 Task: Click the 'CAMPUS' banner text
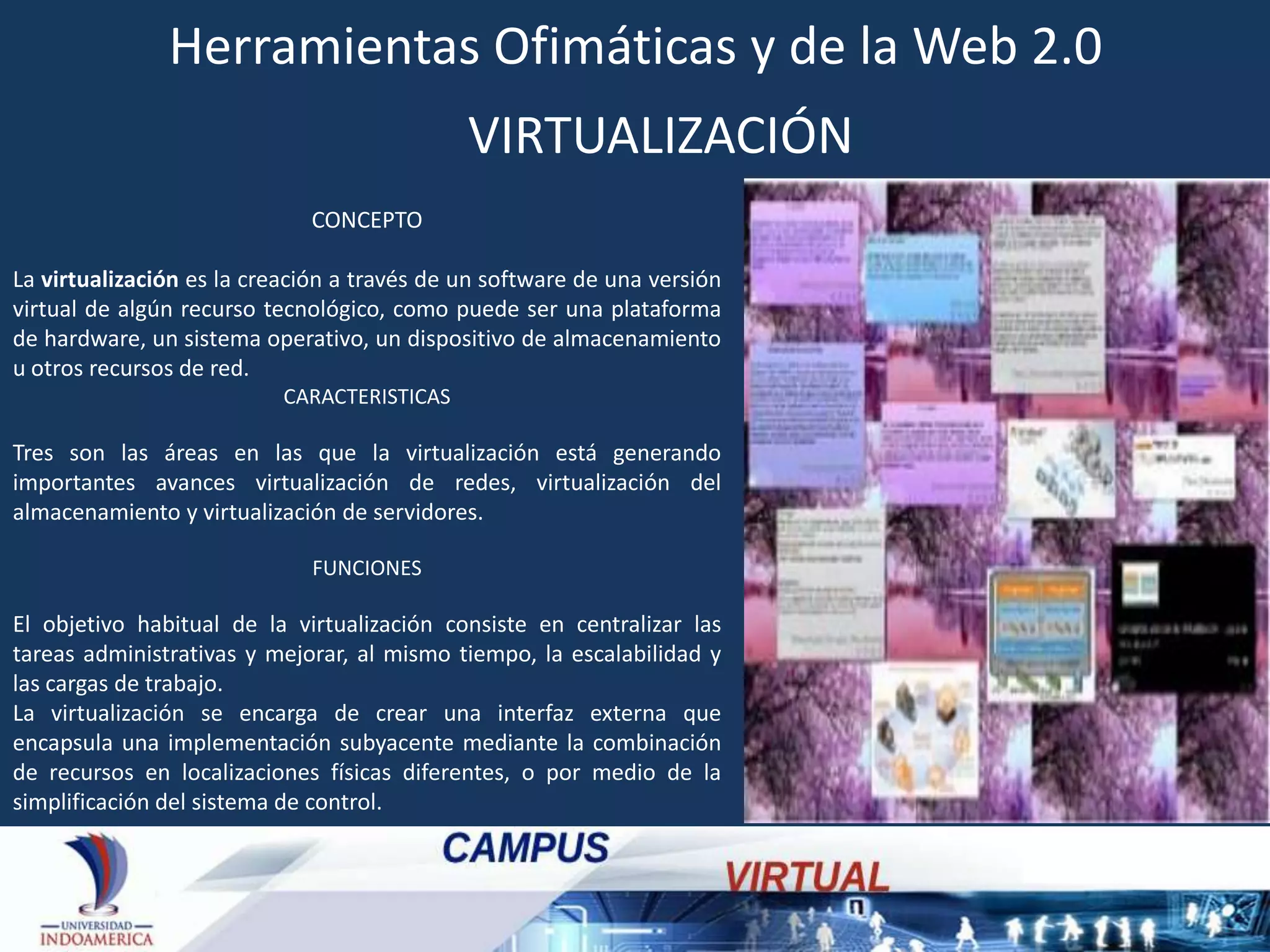click(526, 848)
